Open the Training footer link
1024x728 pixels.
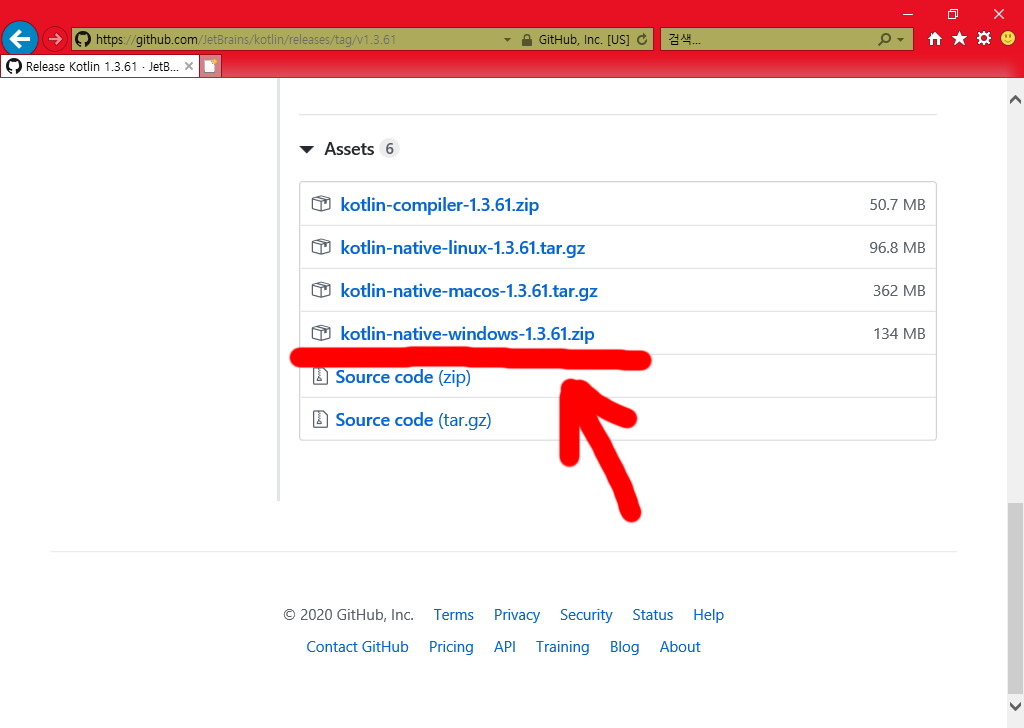[x=562, y=647]
